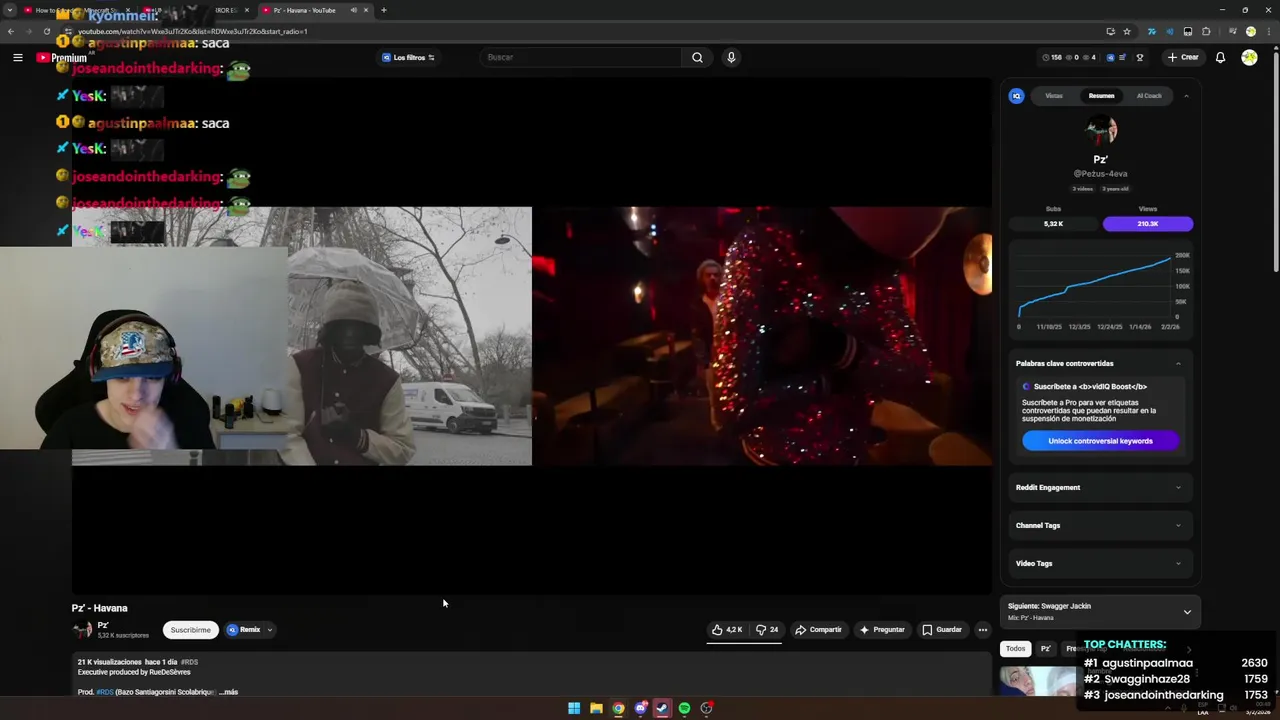1280x720 pixels.
Task: Open dropdown arrow next to Remix
Action: 270,630
